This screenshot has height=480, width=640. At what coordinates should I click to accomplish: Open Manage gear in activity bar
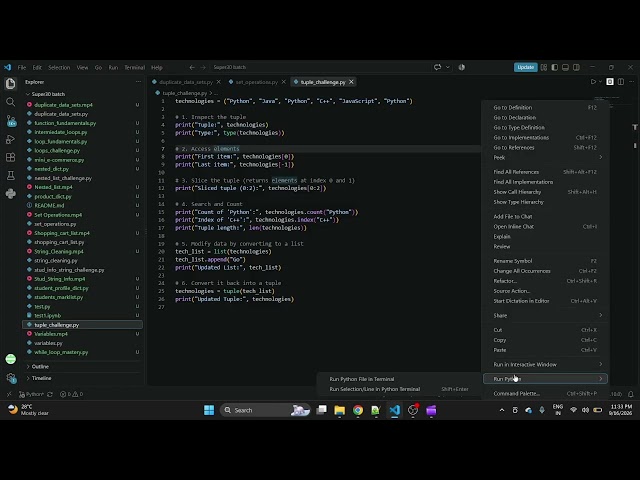pos(11,378)
